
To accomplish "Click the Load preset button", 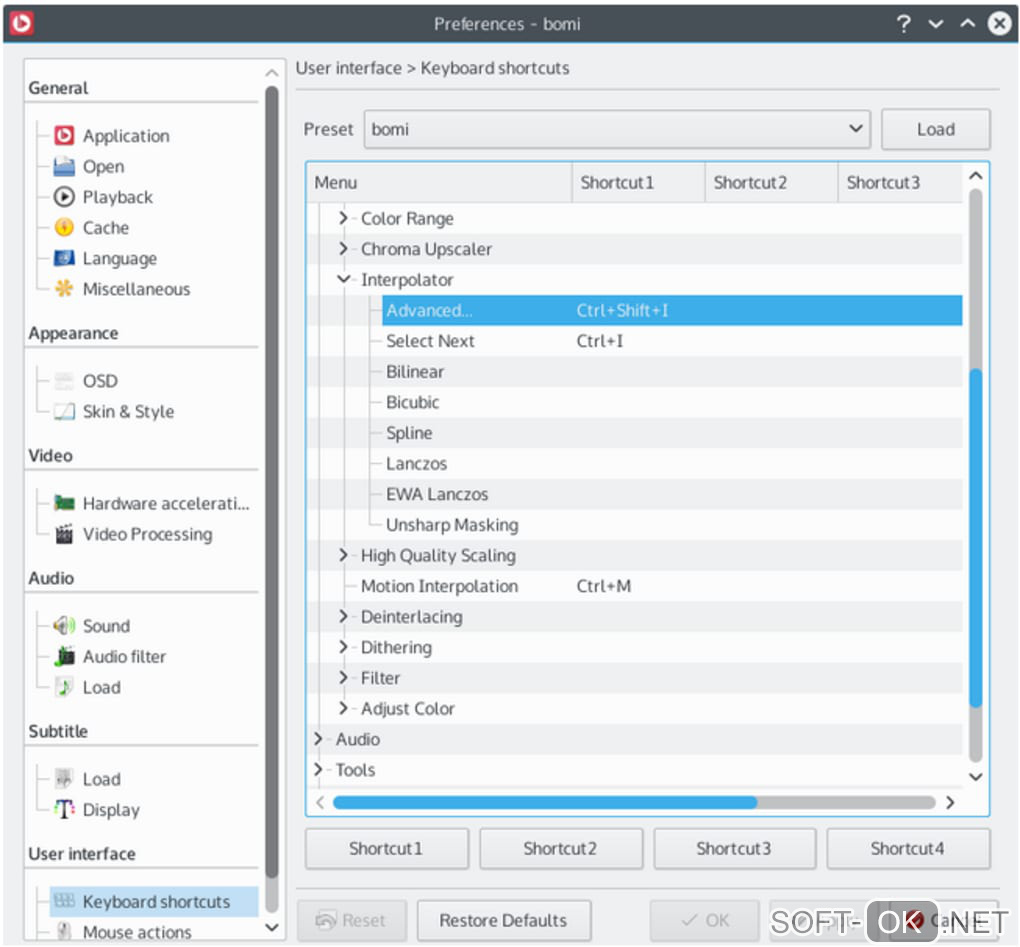I will (935, 129).
